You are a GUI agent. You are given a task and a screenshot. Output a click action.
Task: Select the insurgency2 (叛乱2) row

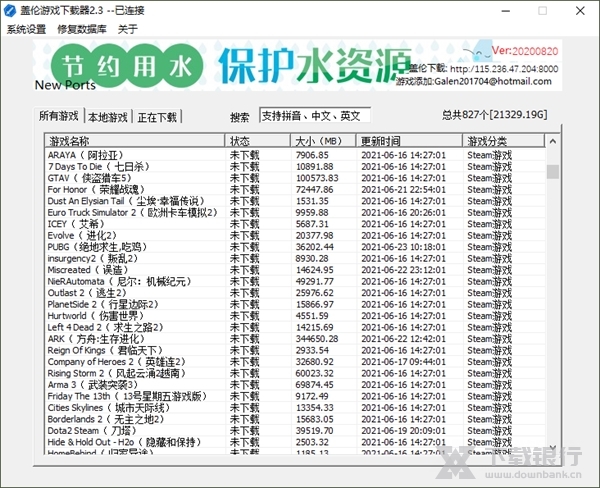[295, 258]
